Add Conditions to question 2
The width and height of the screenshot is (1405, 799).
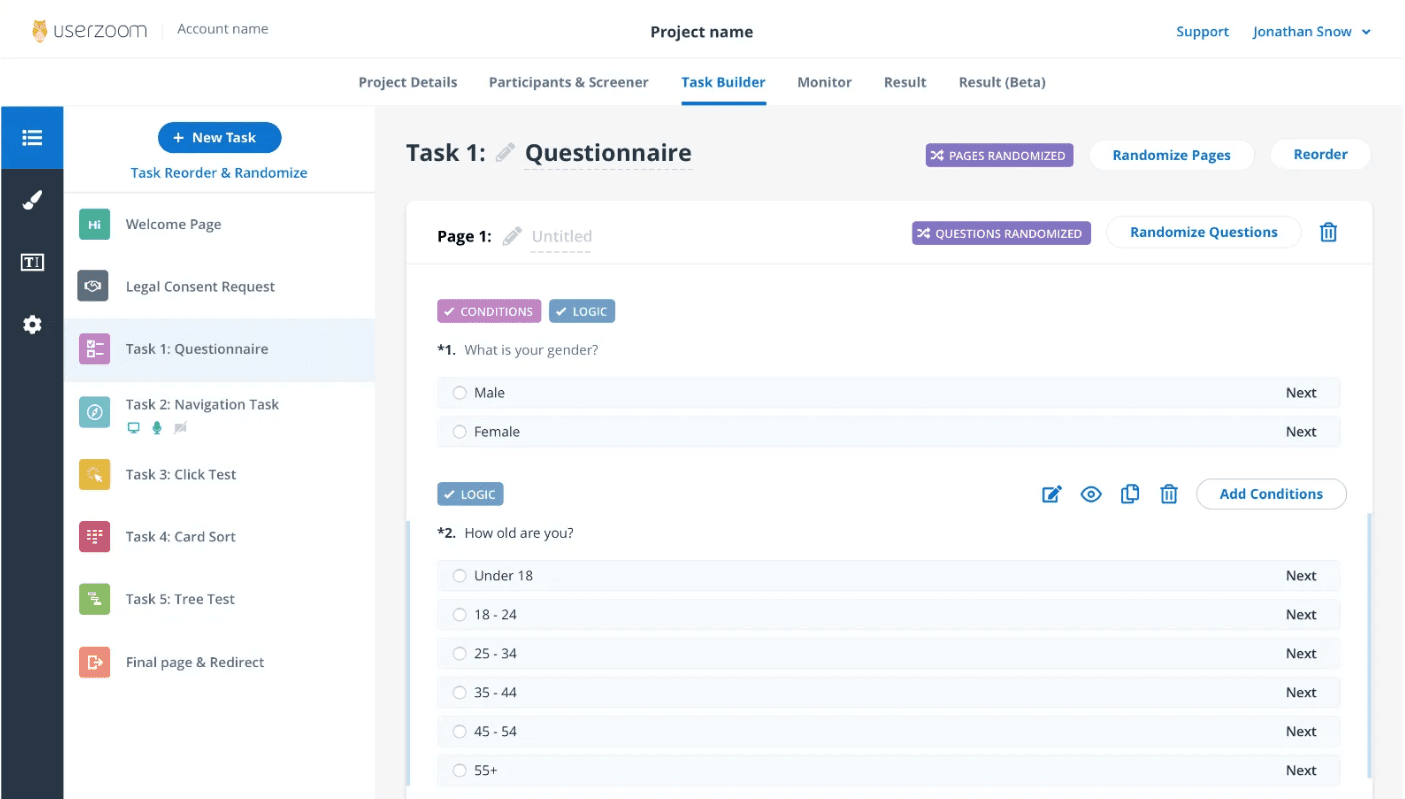pos(1271,493)
